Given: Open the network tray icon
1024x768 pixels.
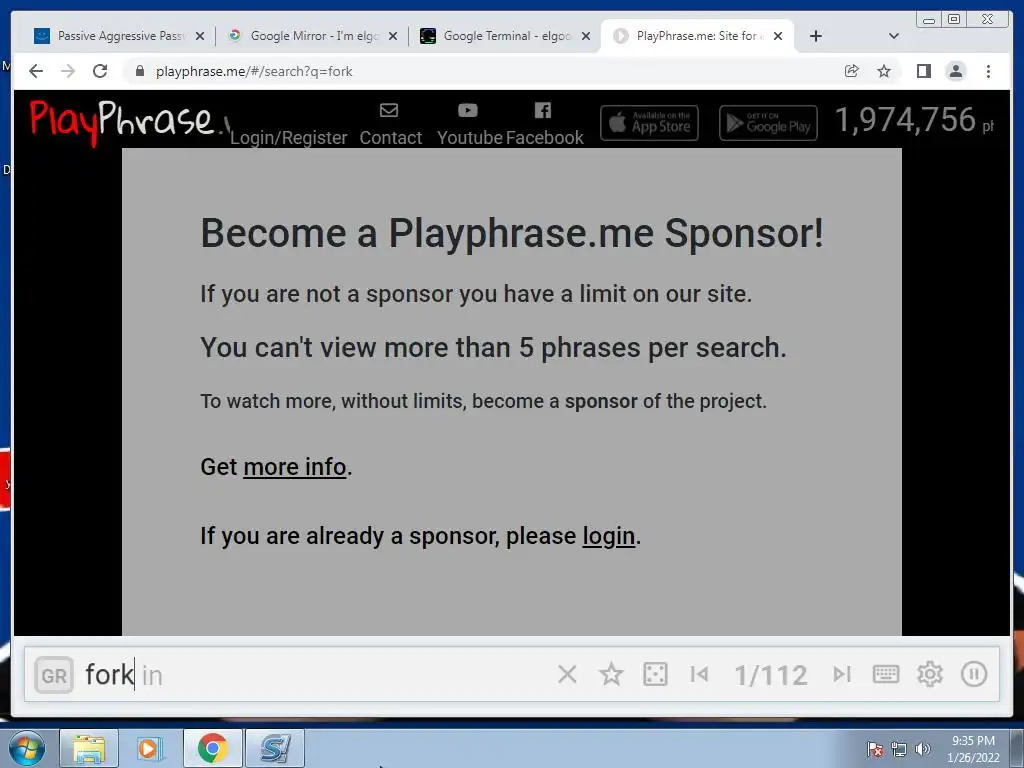Looking at the screenshot, I should [x=899, y=749].
